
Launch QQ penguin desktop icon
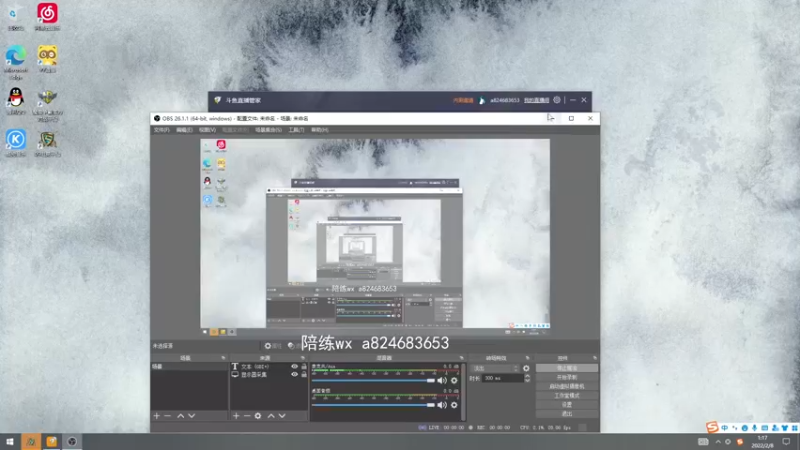(x=16, y=100)
